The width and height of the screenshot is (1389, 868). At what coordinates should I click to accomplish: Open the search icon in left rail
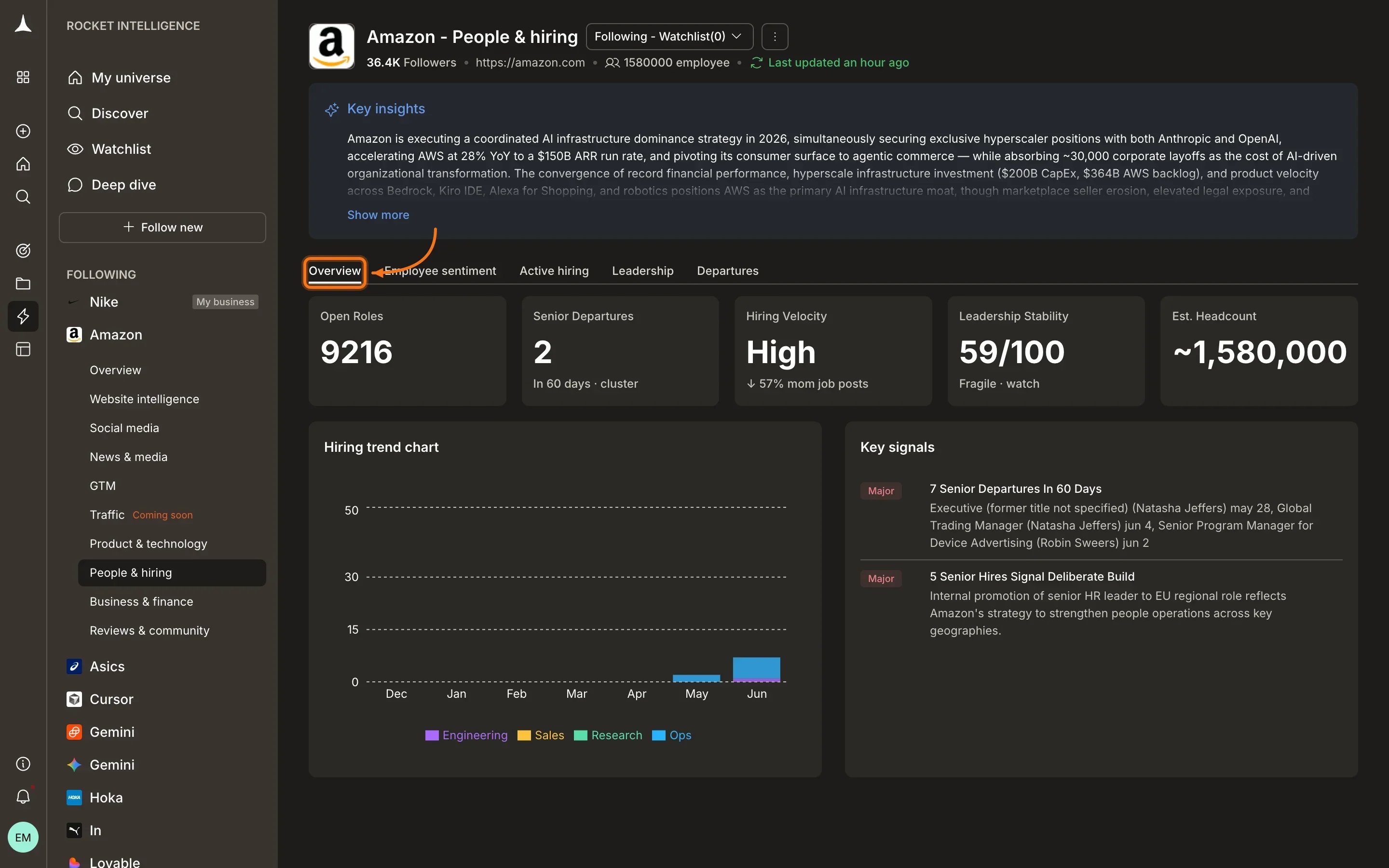coord(23,197)
